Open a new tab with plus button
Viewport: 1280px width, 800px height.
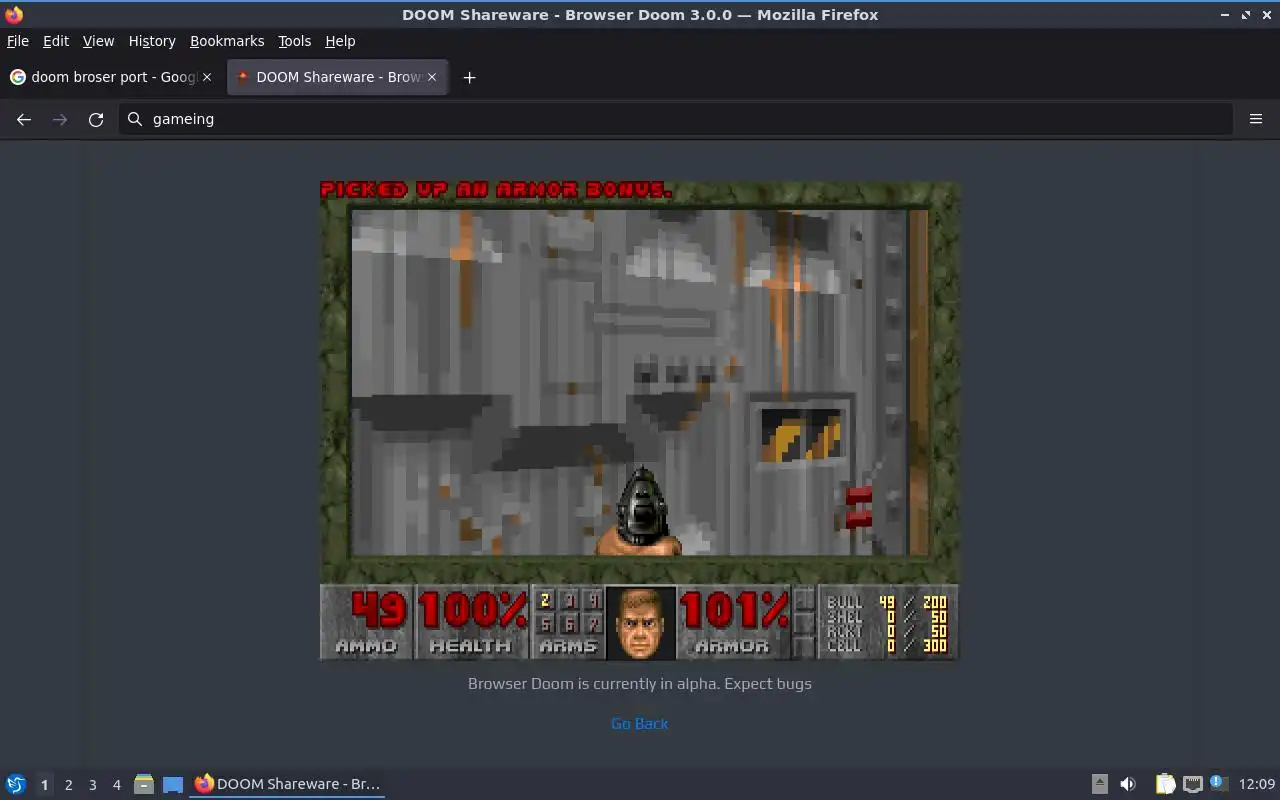[469, 77]
